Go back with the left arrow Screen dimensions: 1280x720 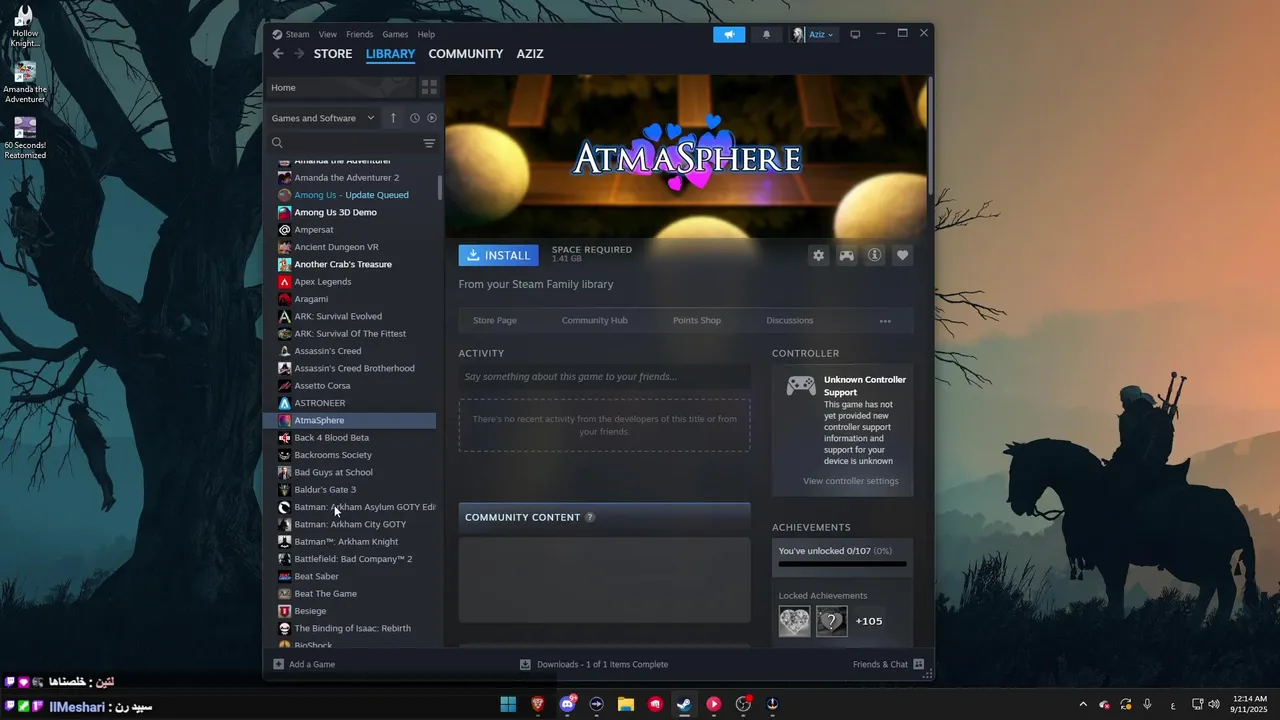coord(278,54)
